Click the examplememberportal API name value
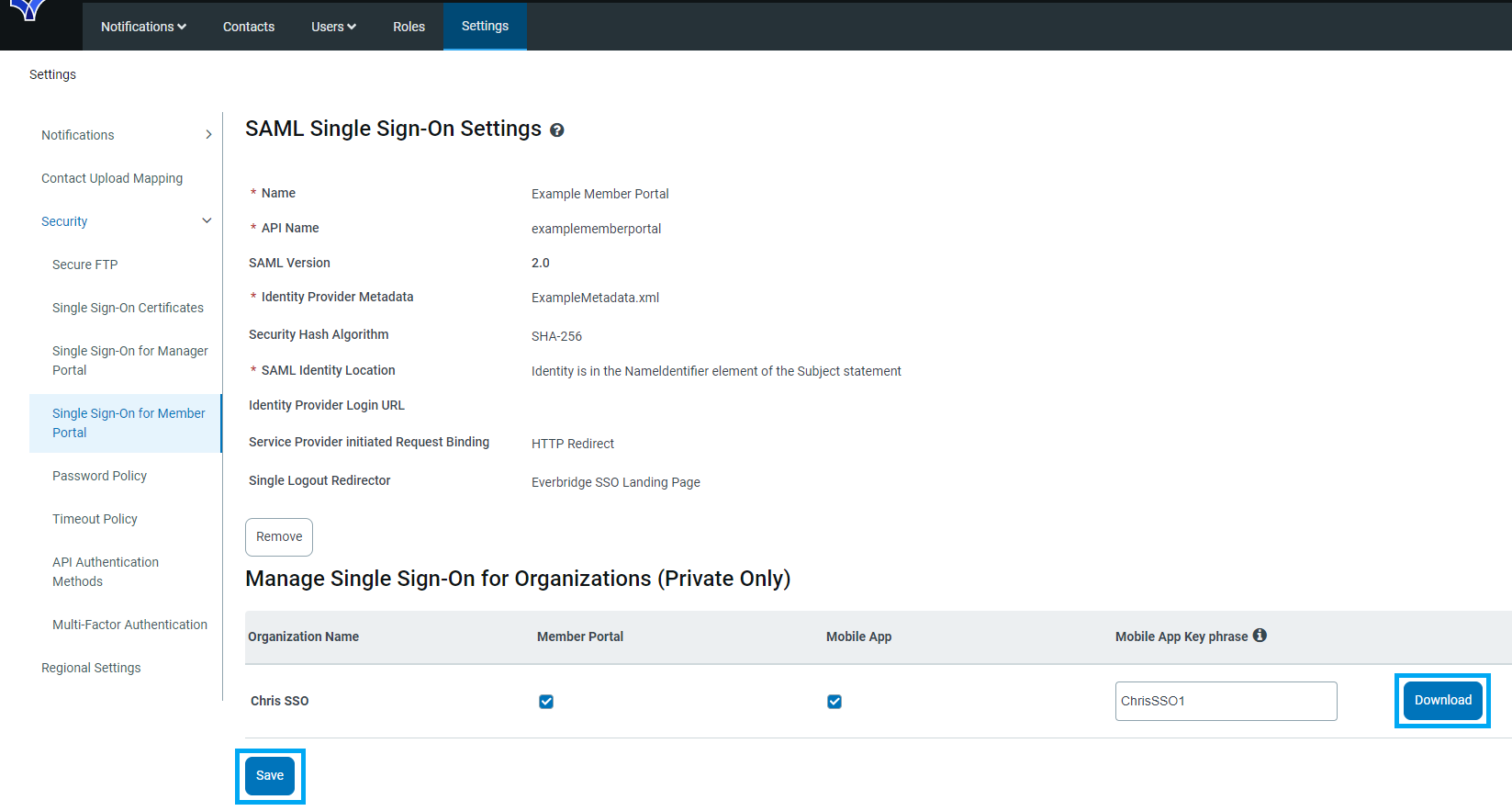Viewport: 1512px width, 811px height. click(x=596, y=229)
